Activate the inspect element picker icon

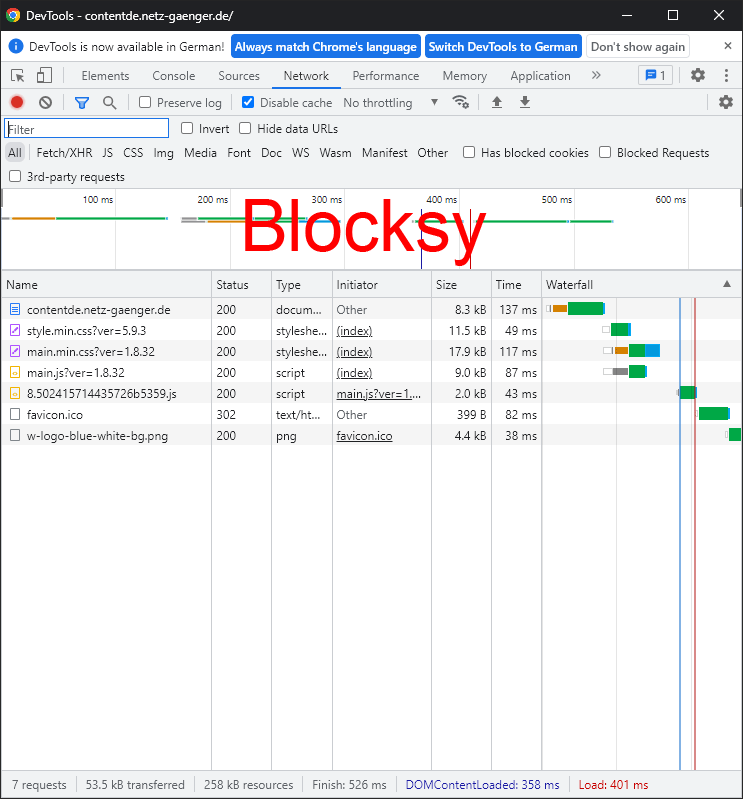tap(18, 76)
